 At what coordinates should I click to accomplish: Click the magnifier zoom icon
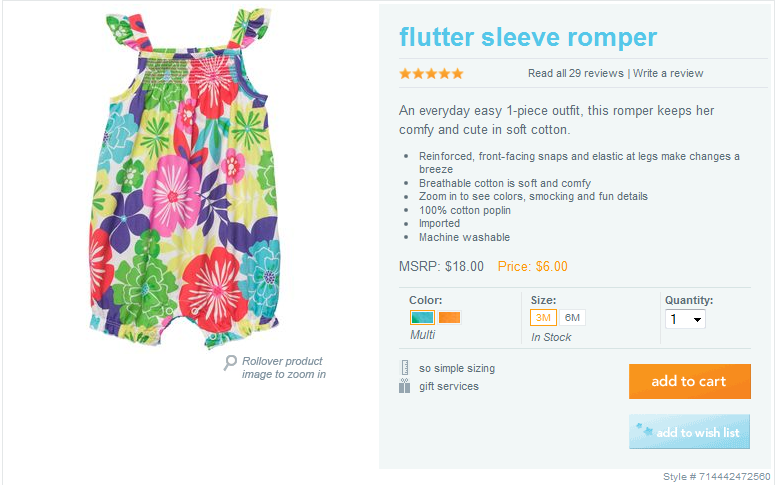click(231, 362)
